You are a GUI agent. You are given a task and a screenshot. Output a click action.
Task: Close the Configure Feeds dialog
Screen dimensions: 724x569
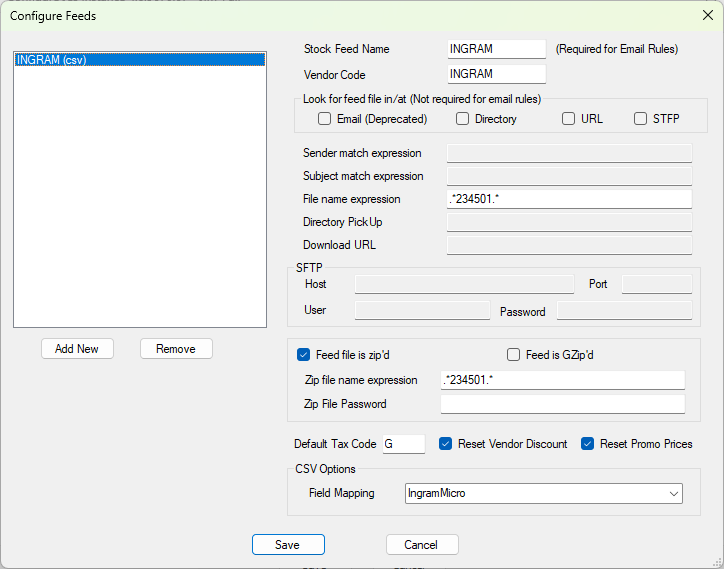[707, 15]
